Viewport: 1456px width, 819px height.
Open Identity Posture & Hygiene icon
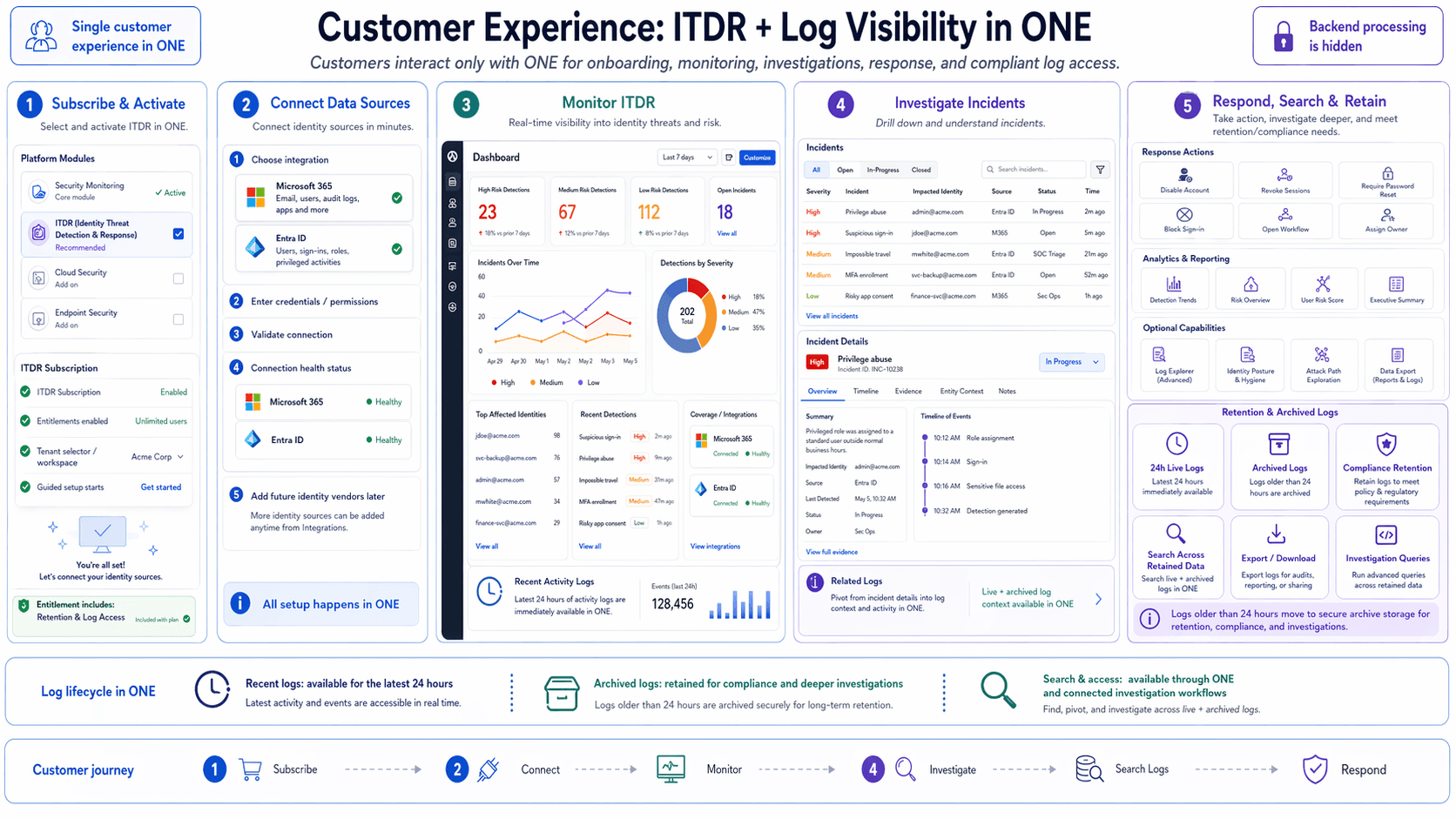(x=1247, y=355)
